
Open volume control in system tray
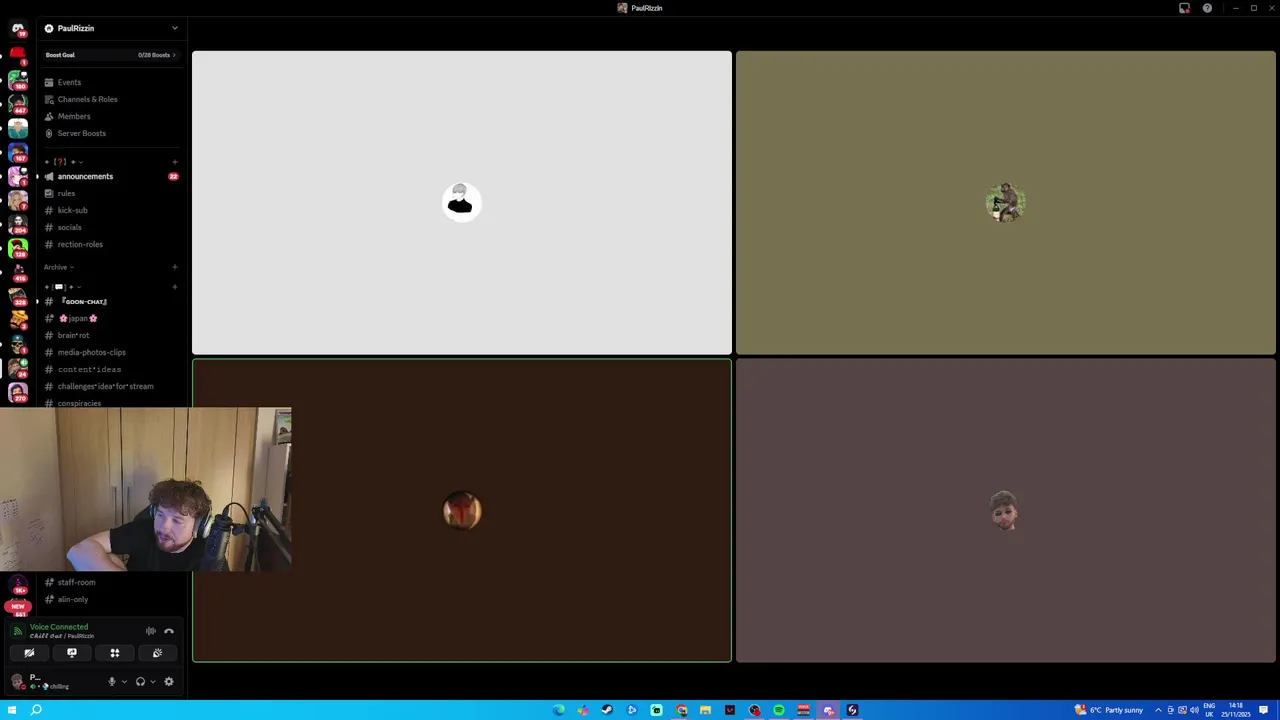1194,710
